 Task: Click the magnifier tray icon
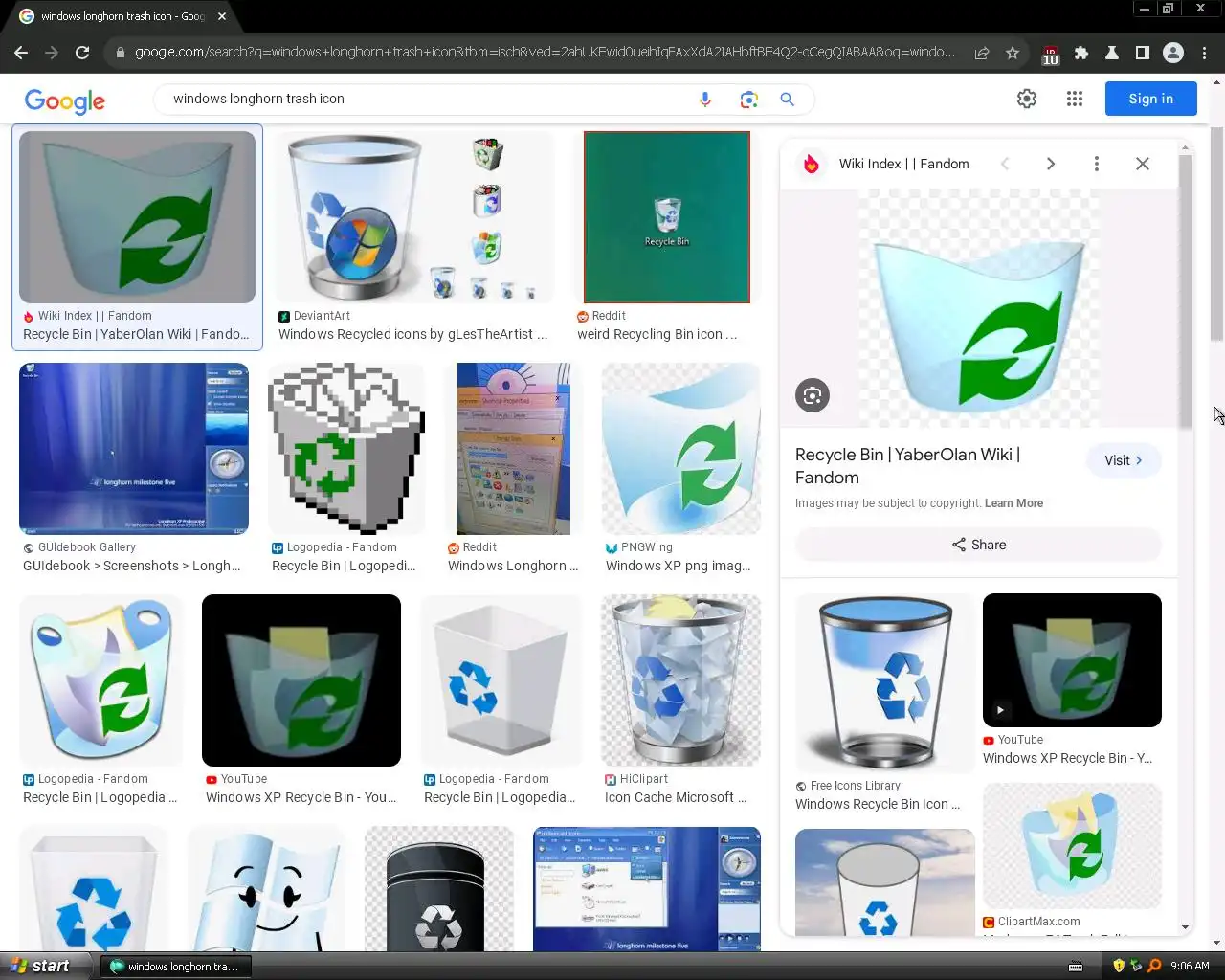1154,966
